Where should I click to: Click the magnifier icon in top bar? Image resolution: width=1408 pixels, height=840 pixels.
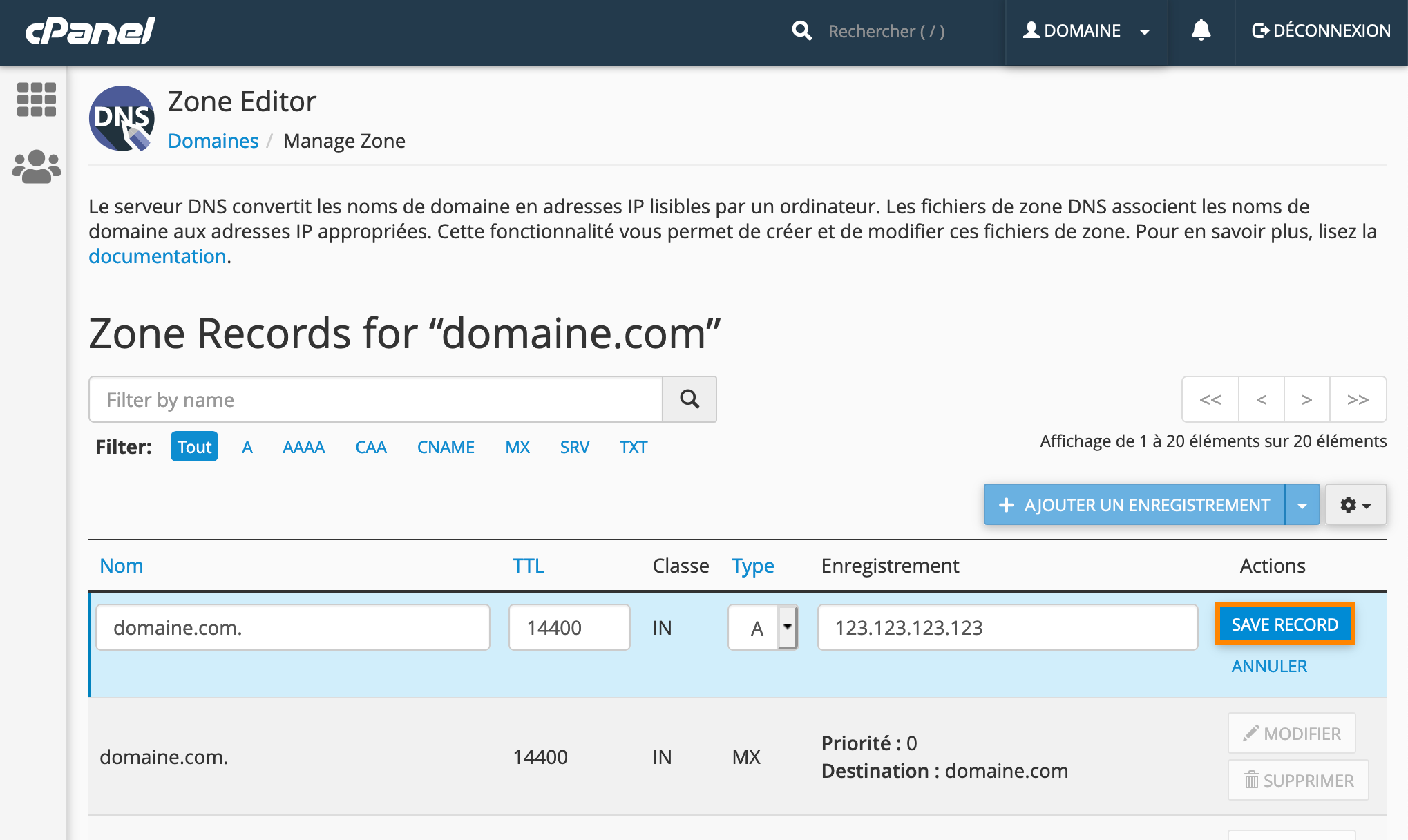click(x=801, y=30)
